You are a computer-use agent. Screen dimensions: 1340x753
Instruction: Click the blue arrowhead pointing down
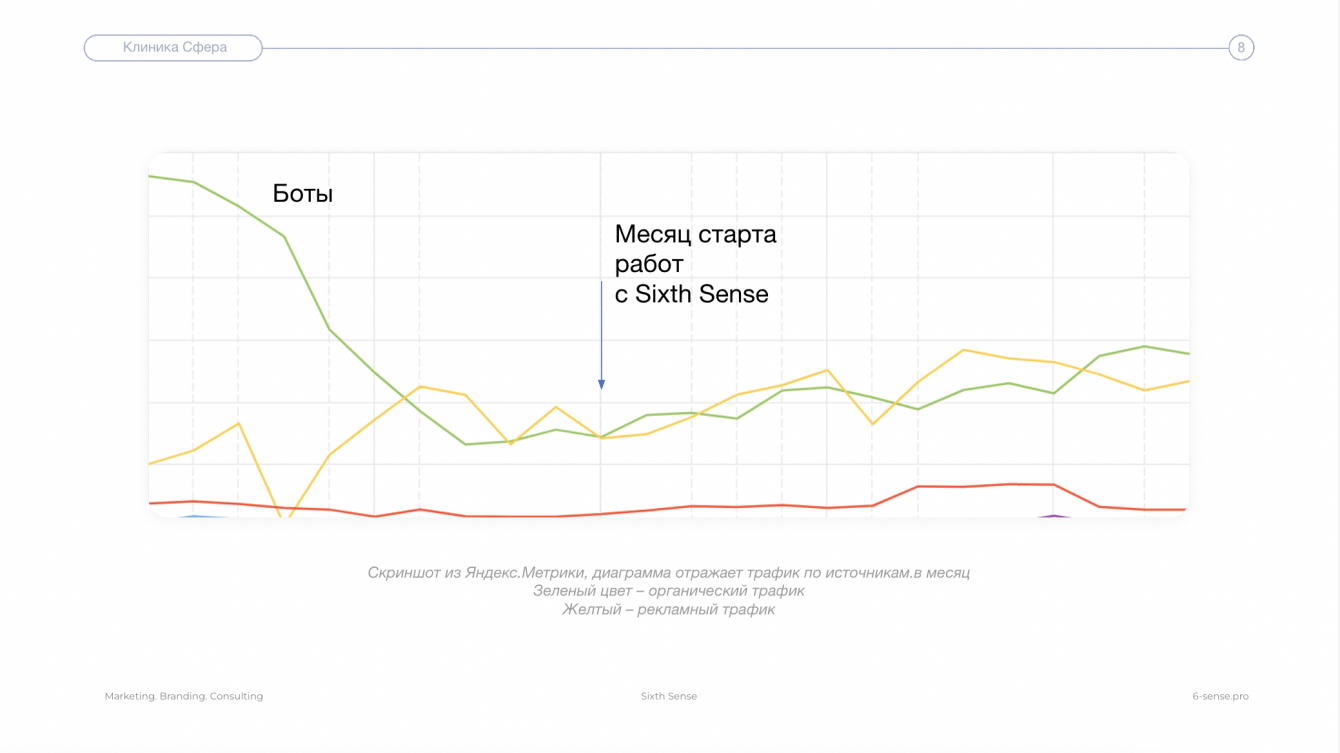601,384
